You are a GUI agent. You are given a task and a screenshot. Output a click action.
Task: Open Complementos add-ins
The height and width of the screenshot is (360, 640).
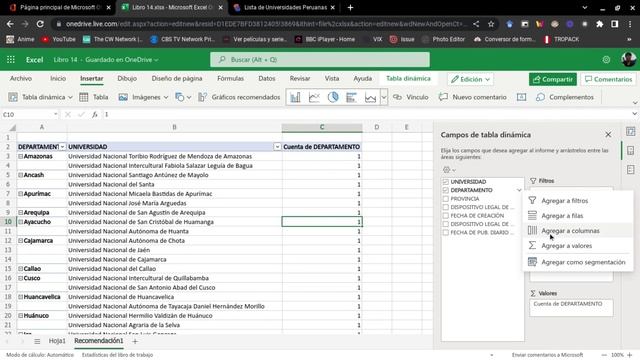(565, 97)
